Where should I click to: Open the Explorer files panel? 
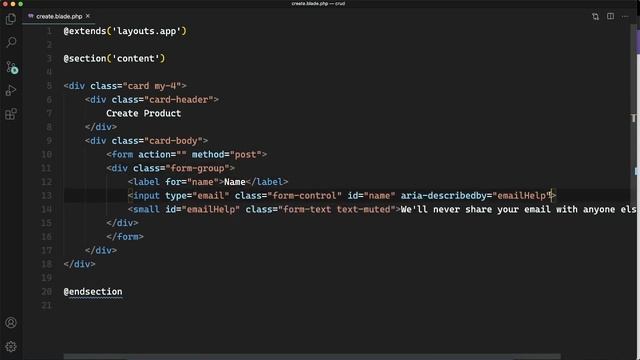11,19
